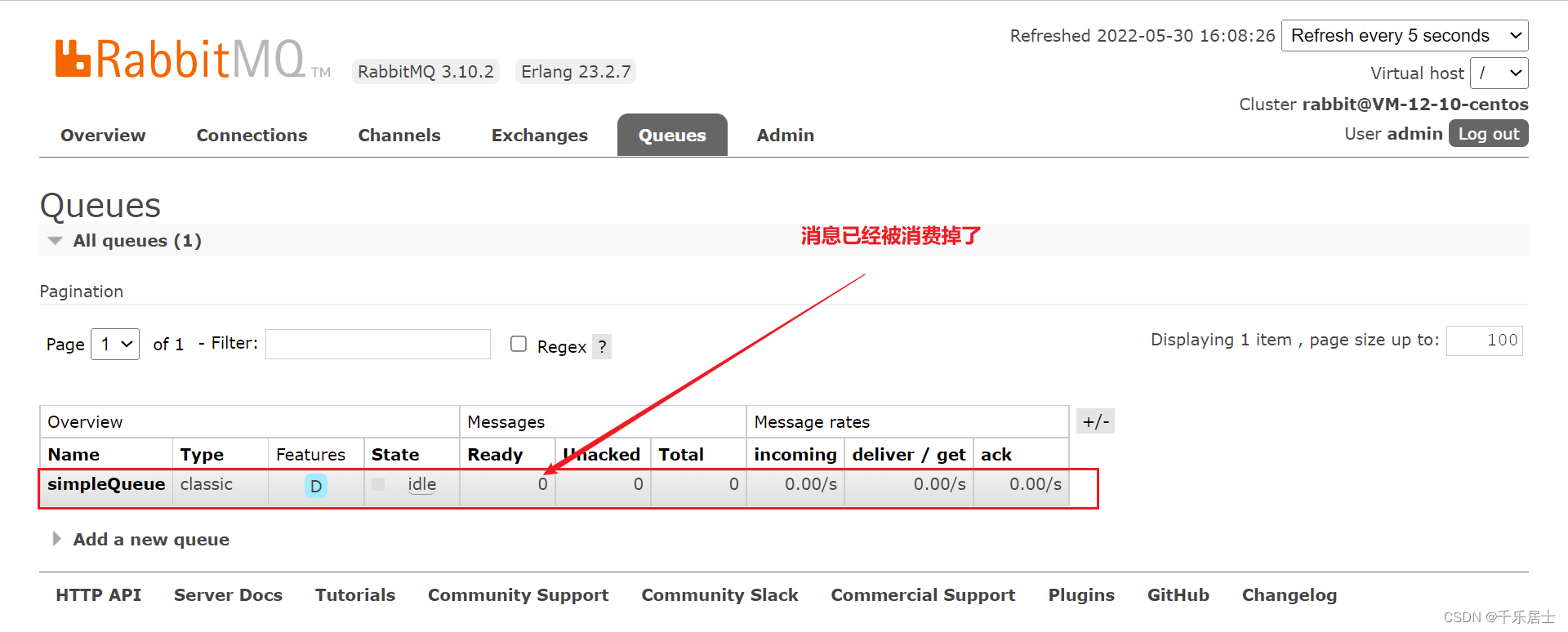
Task: Click the RabbitMQ 3.10.2 version label
Action: [425, 72]
